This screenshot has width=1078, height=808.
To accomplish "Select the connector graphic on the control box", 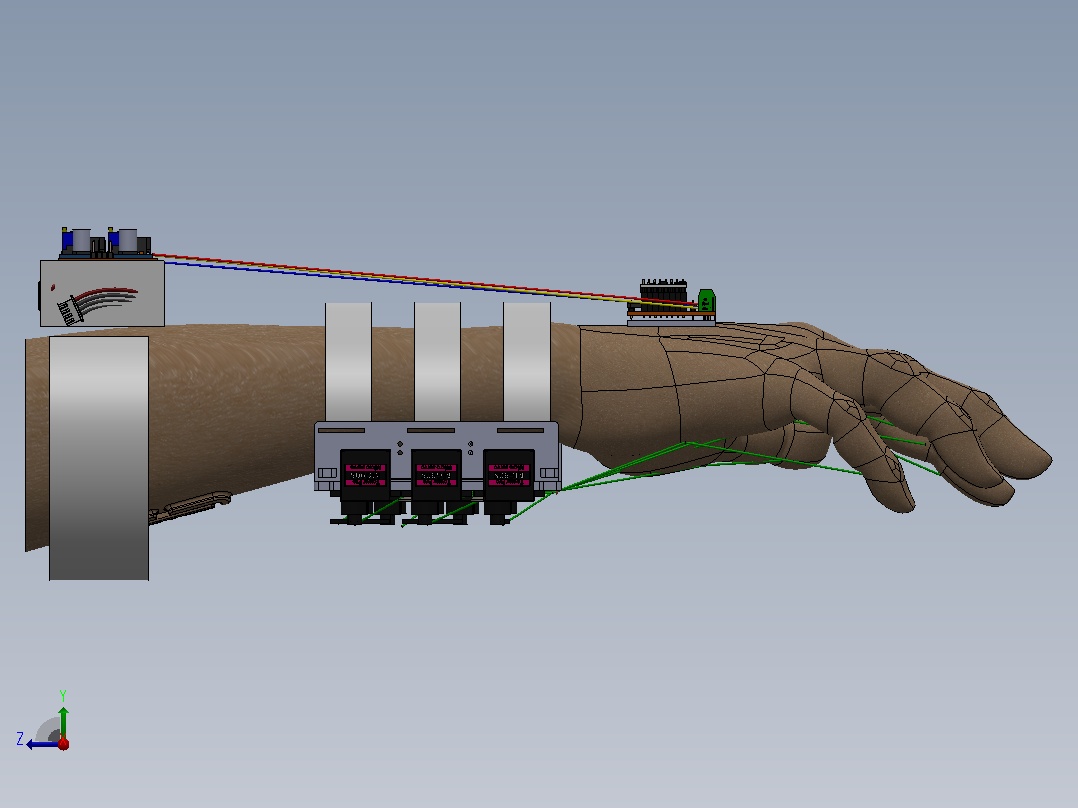I will (96, 305).
